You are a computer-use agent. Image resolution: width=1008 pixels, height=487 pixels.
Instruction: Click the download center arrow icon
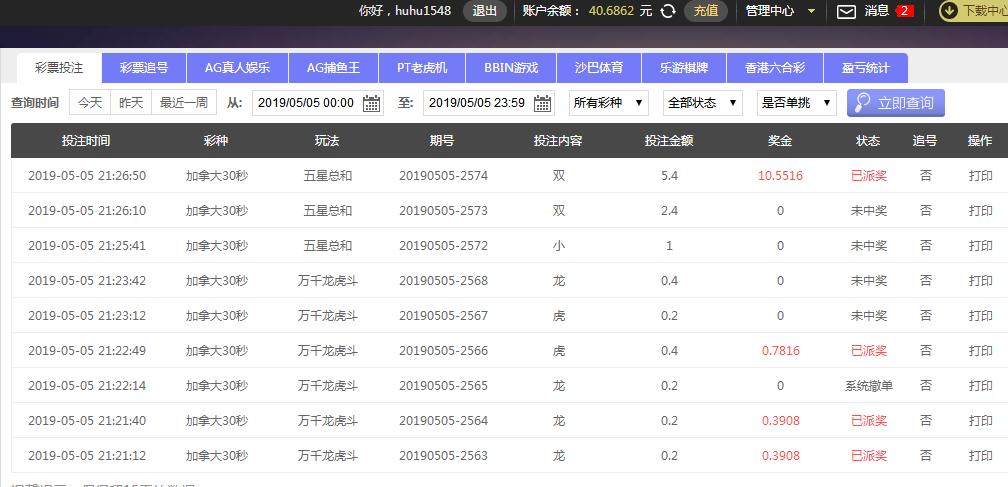tap(949, 11)
